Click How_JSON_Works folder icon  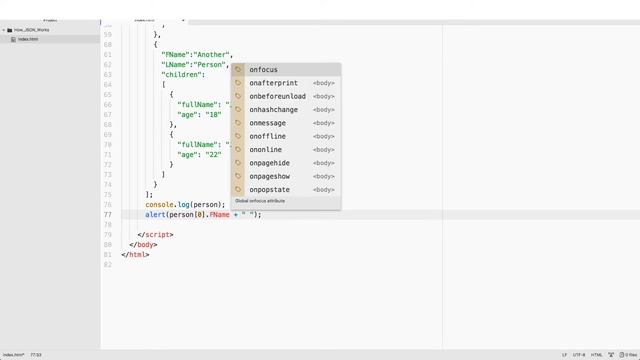[x=10, y=30]
